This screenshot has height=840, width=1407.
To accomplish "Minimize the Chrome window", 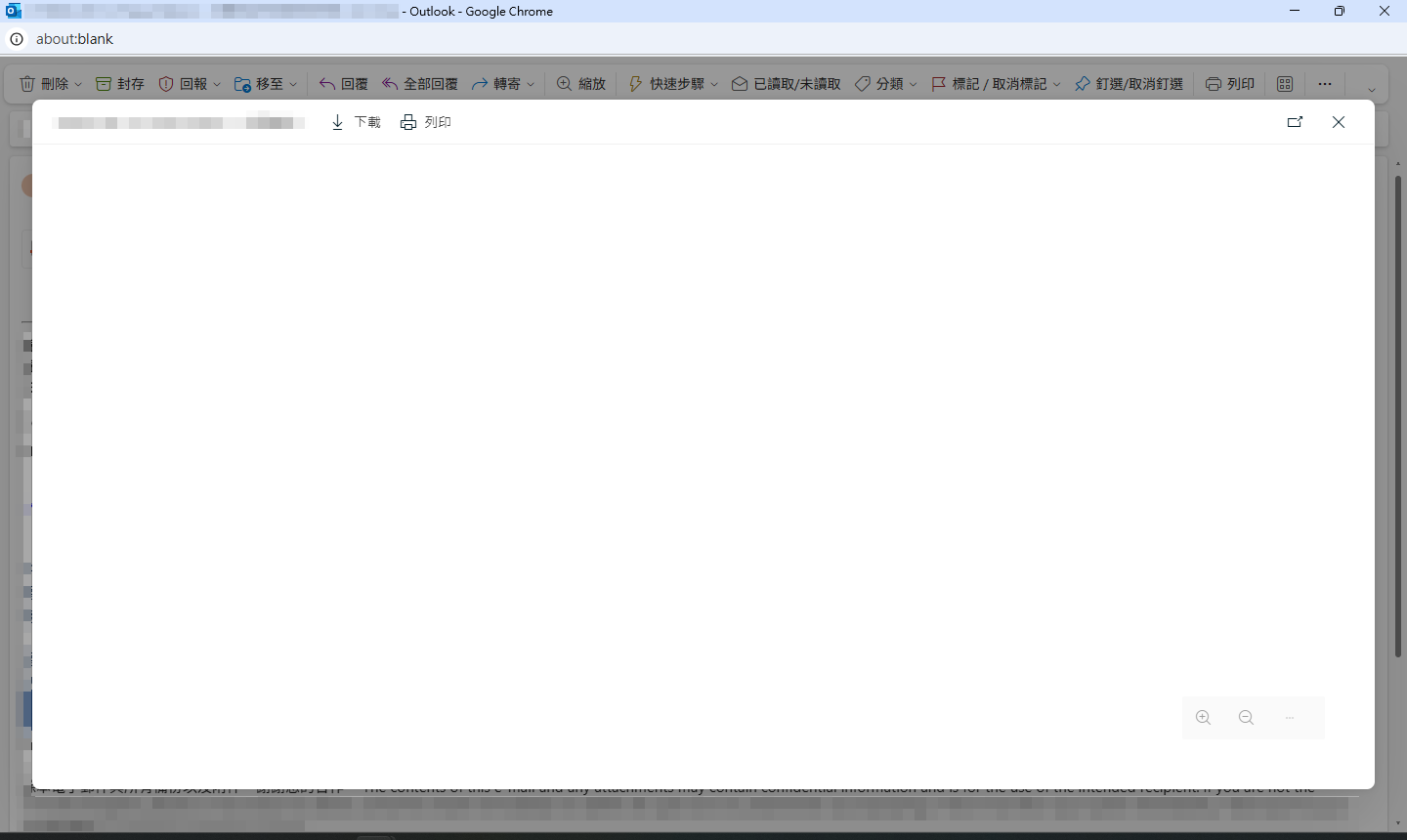I will click(1295, 11).
